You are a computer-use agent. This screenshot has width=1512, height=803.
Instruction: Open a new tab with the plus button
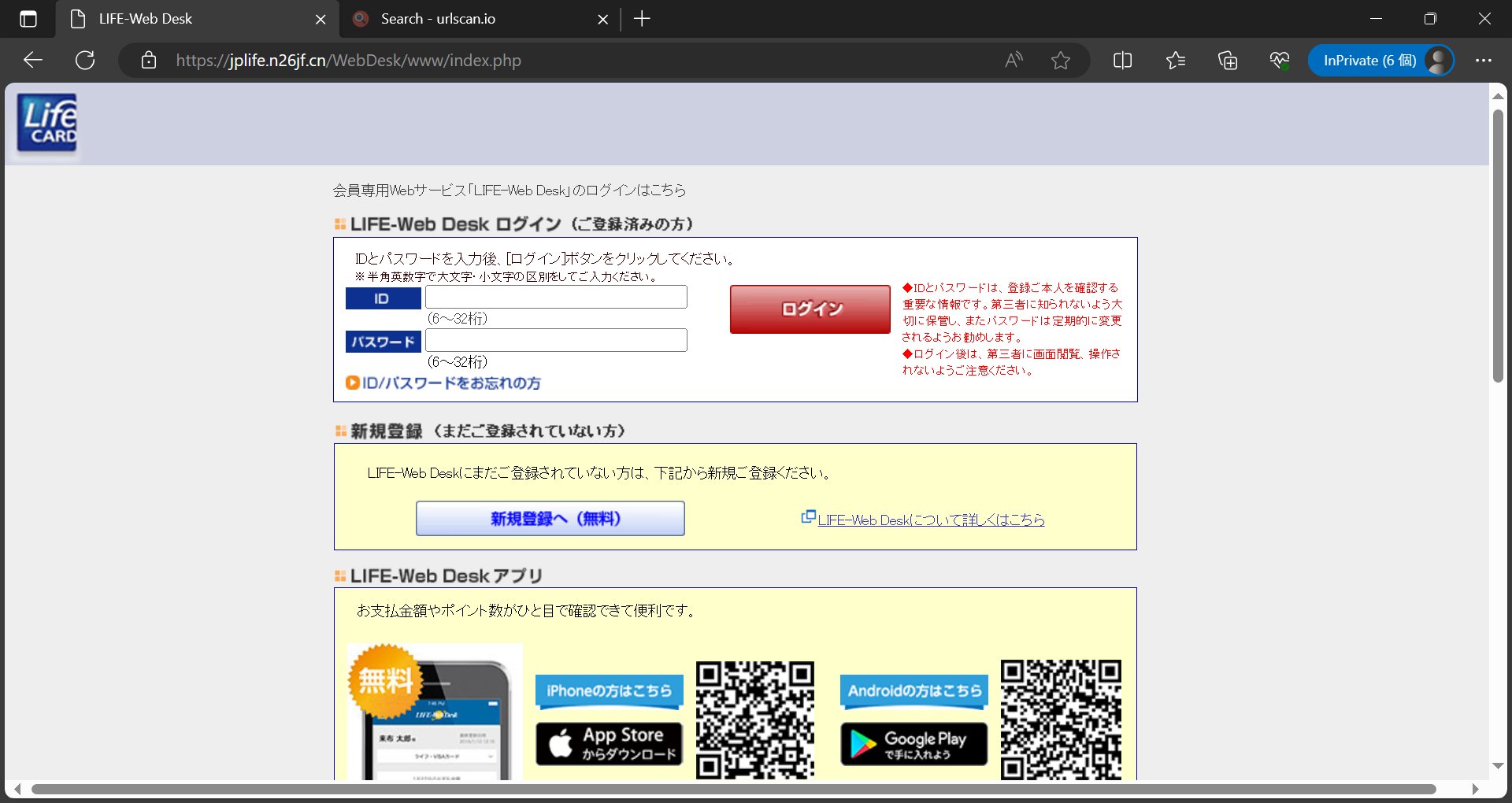tap(642, 19)
